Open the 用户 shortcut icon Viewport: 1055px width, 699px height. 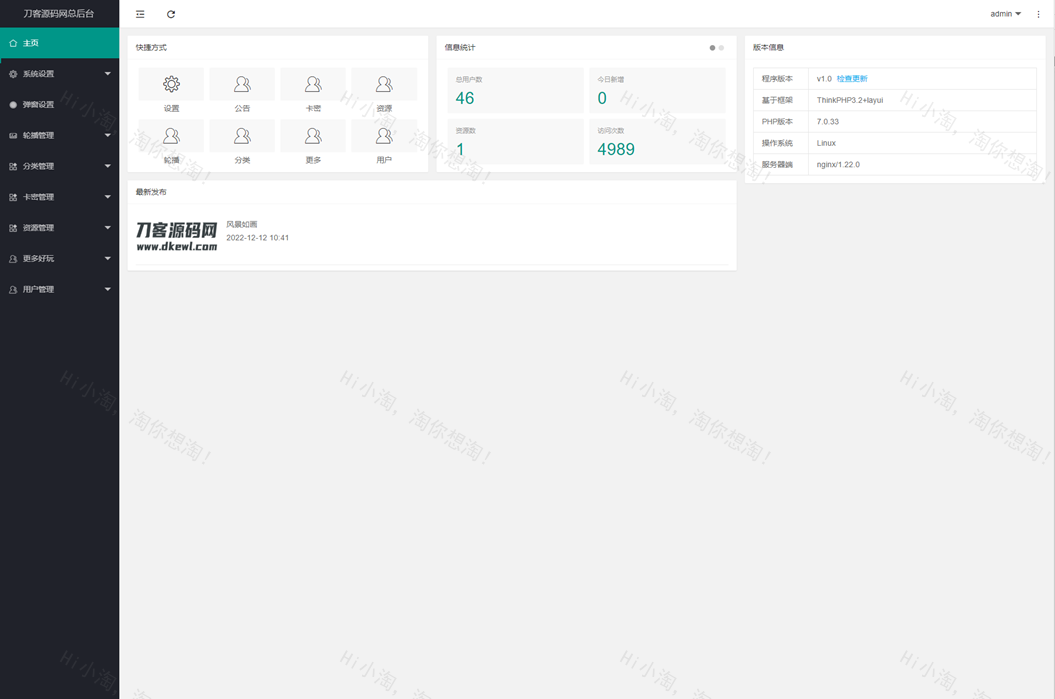pyautogui.click(x=384, y=137)
